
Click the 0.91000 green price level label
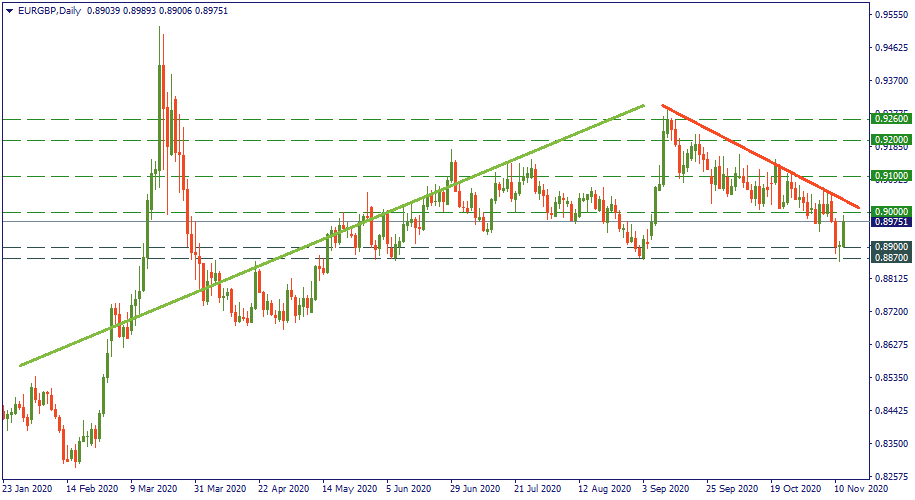tap(888, 176)
